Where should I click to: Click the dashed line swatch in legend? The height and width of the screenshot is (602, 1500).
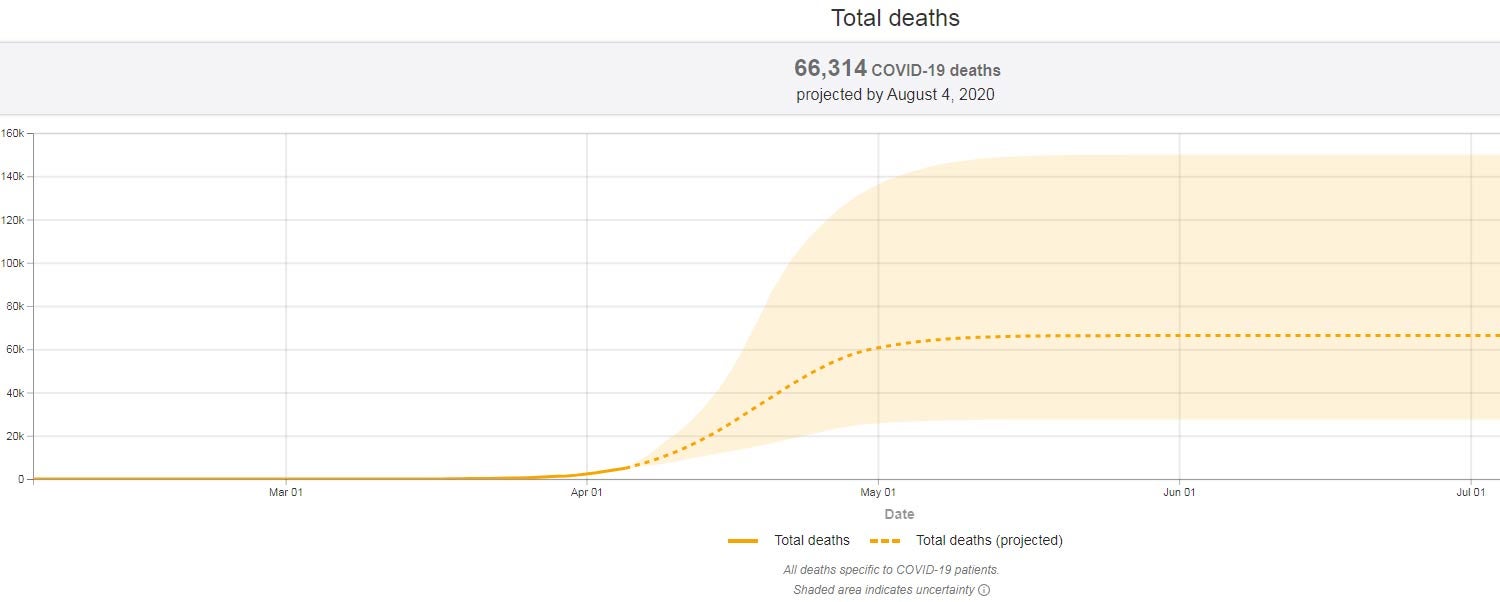click(885, 541)
